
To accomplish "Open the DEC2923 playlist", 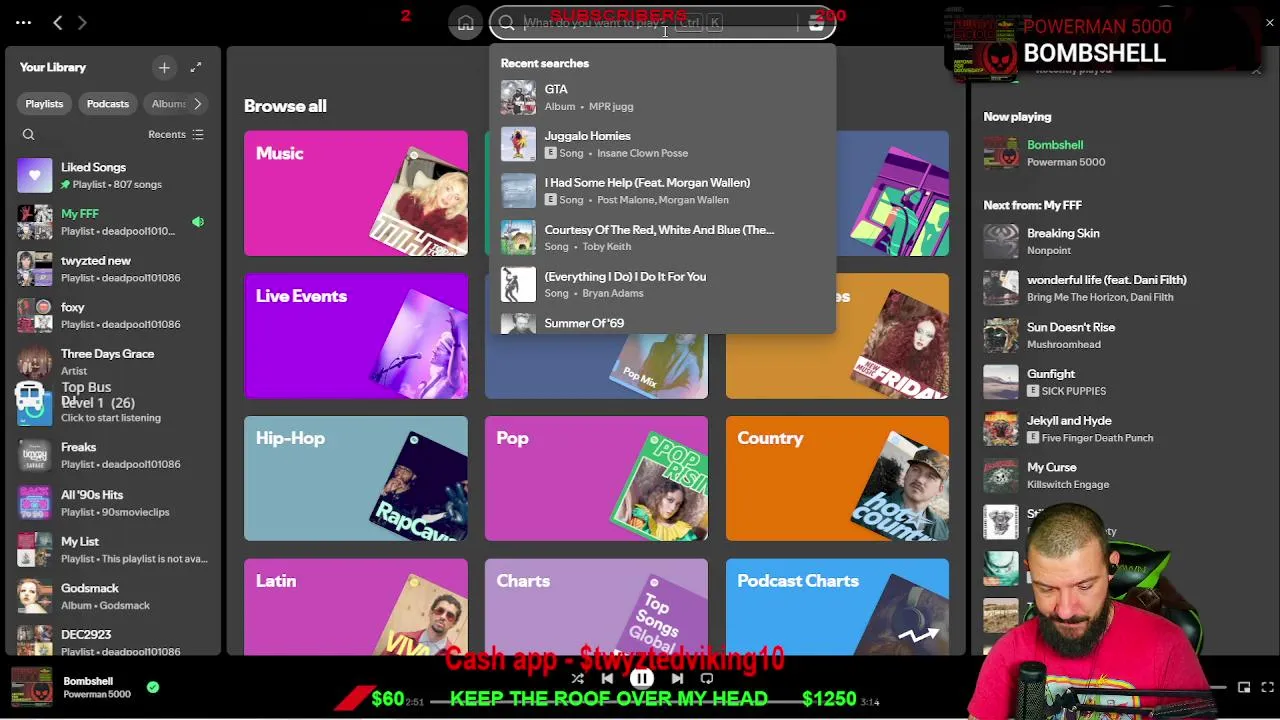I will [111, 642].
